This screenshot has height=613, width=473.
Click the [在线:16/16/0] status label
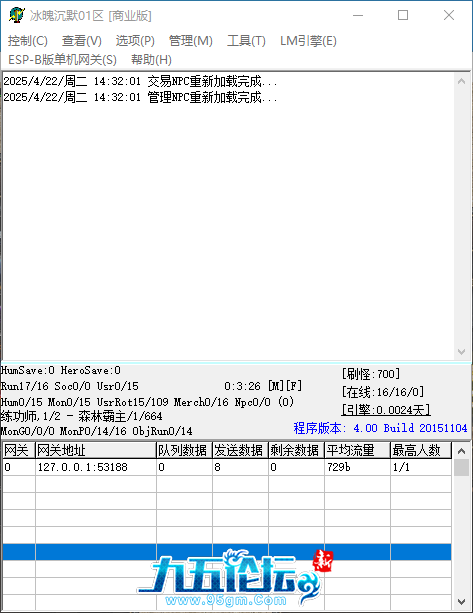pyautogui.click(x=383, y=392)
